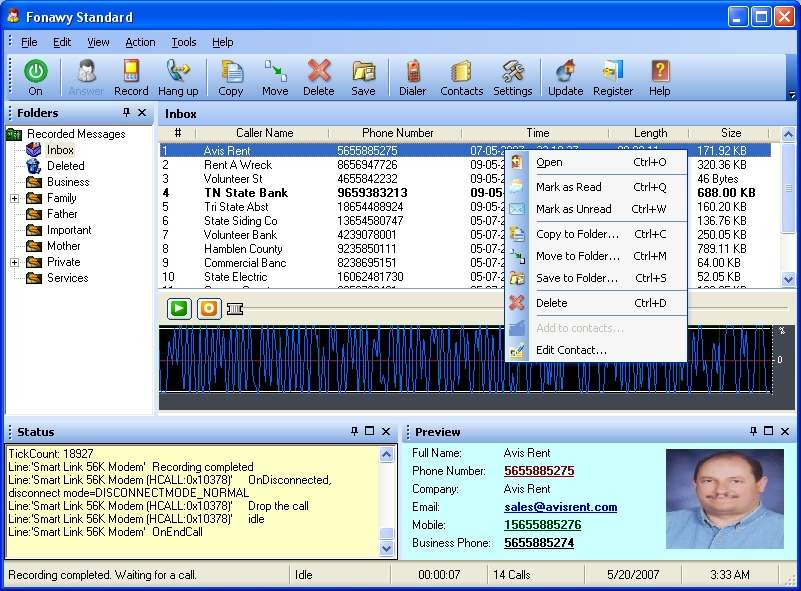The width and height of the screenshot is (801, 591).
Task: Click the audio playback position slider
Action: pyautogui.click(x=236, y=308)
